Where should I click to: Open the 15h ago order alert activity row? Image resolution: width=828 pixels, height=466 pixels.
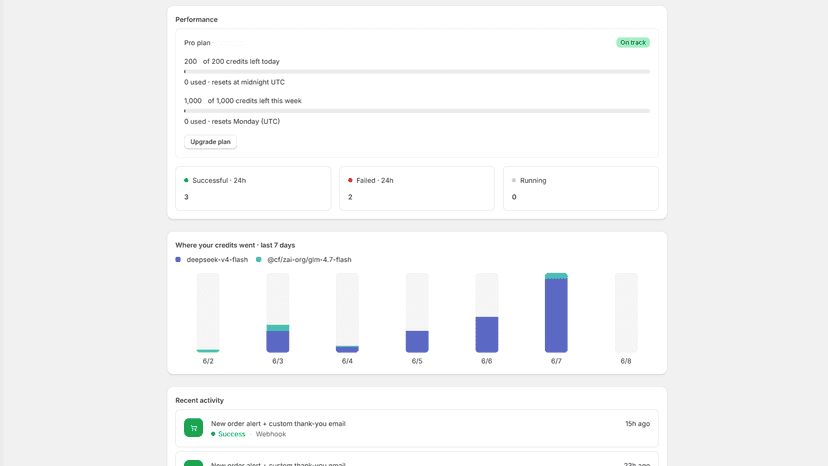[417, 428]
